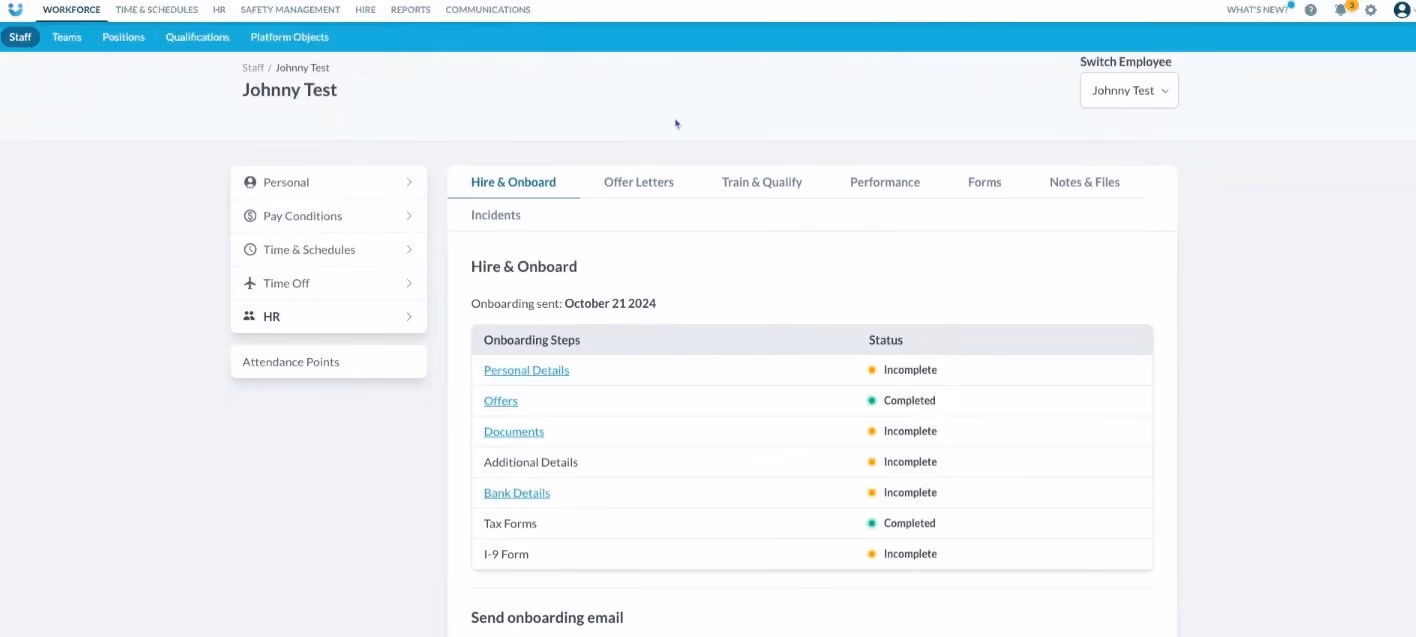Open the user account avatar icon

point(1402,10)
